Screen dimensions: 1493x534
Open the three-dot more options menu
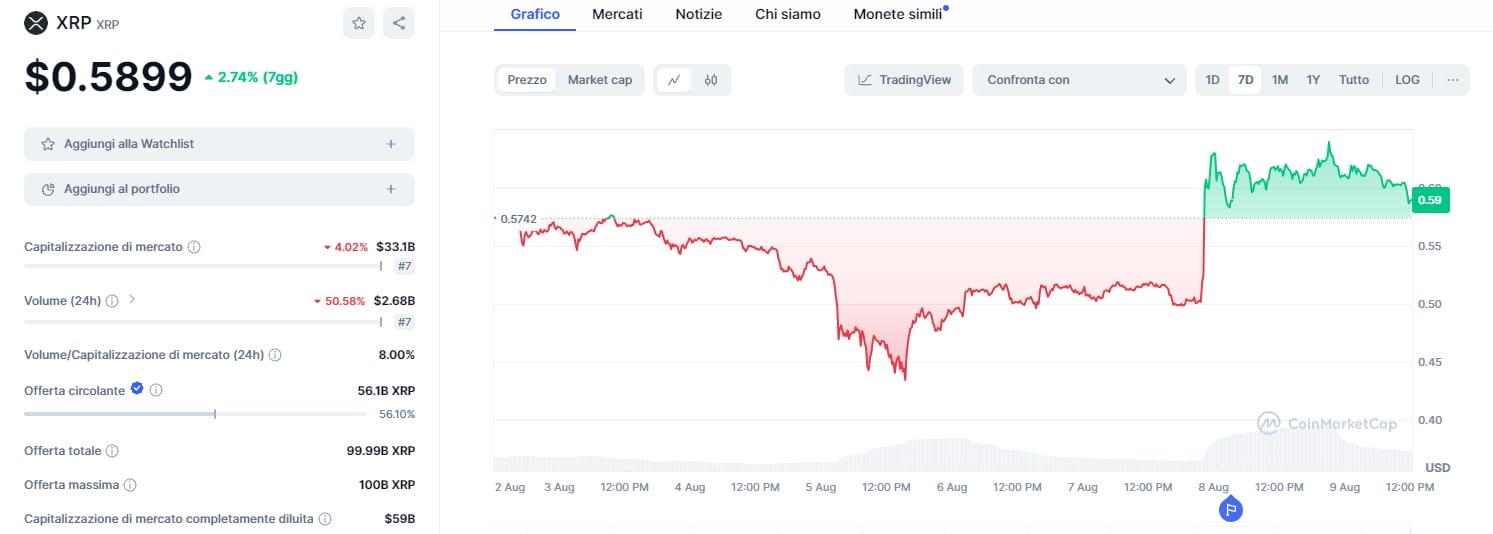pos(1452,80)
